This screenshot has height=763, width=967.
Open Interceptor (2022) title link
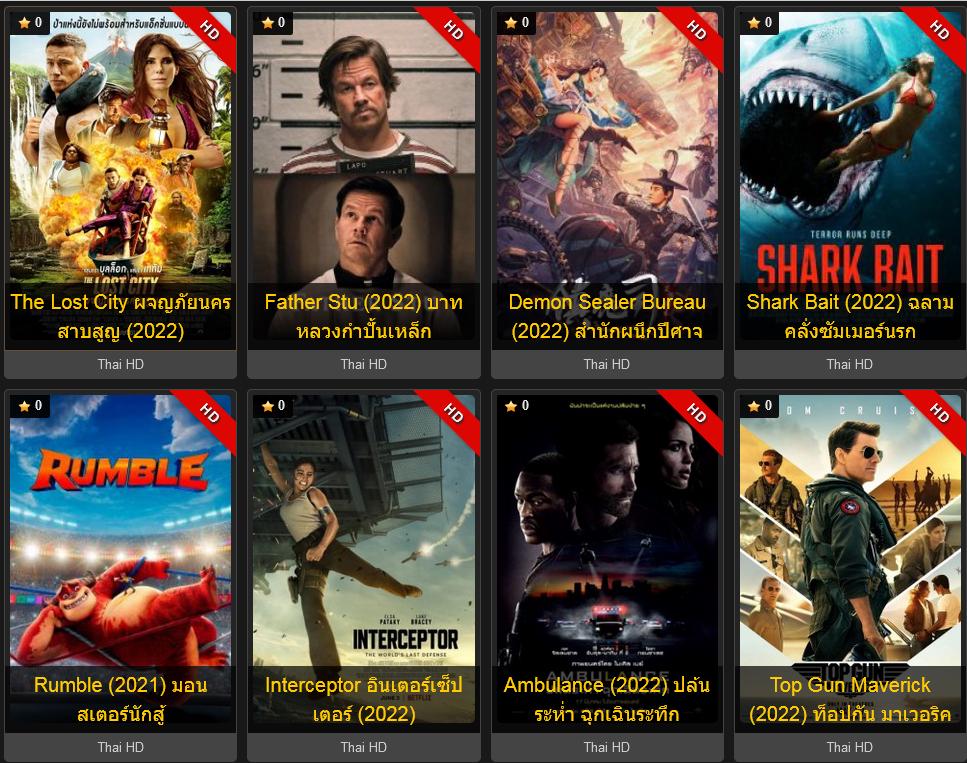coord(364,699)
